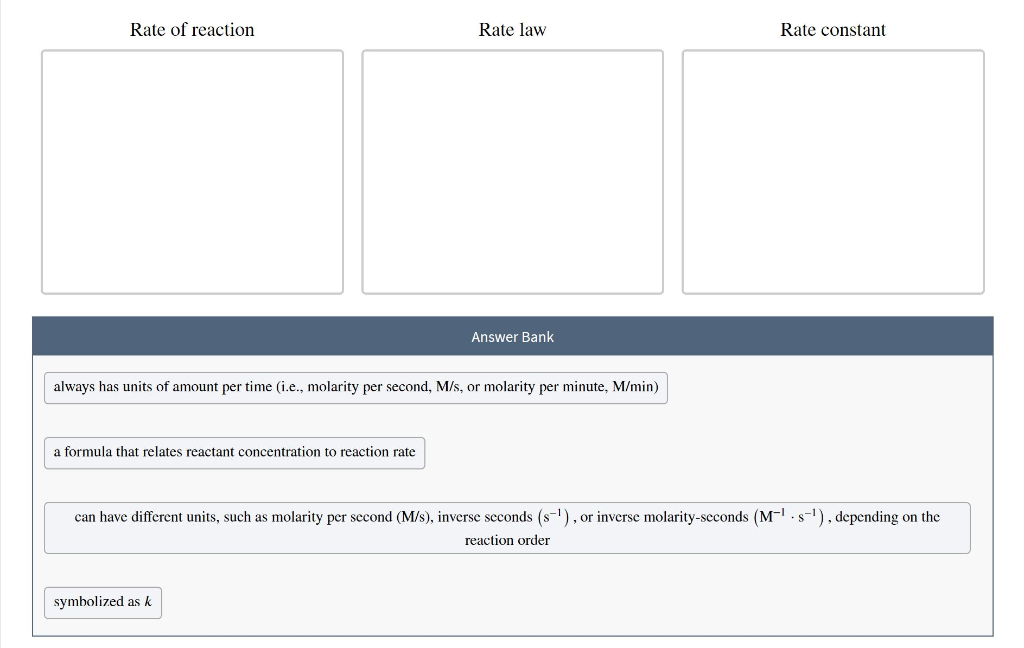Image resolution: width=1024 pixels, height=648 pixels.
Task: Click the Rate law column heading
Action: pos(512,30)
